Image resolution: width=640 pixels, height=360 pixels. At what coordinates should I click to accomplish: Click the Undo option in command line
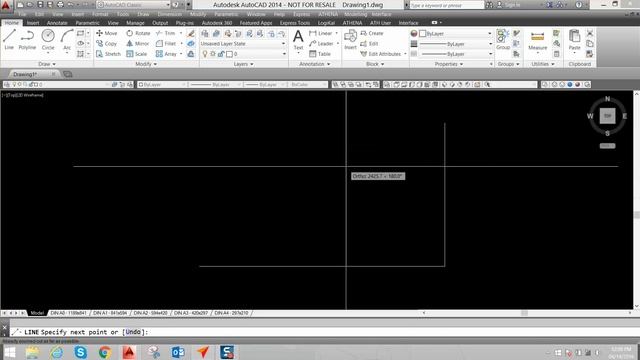tap(133, 332)
